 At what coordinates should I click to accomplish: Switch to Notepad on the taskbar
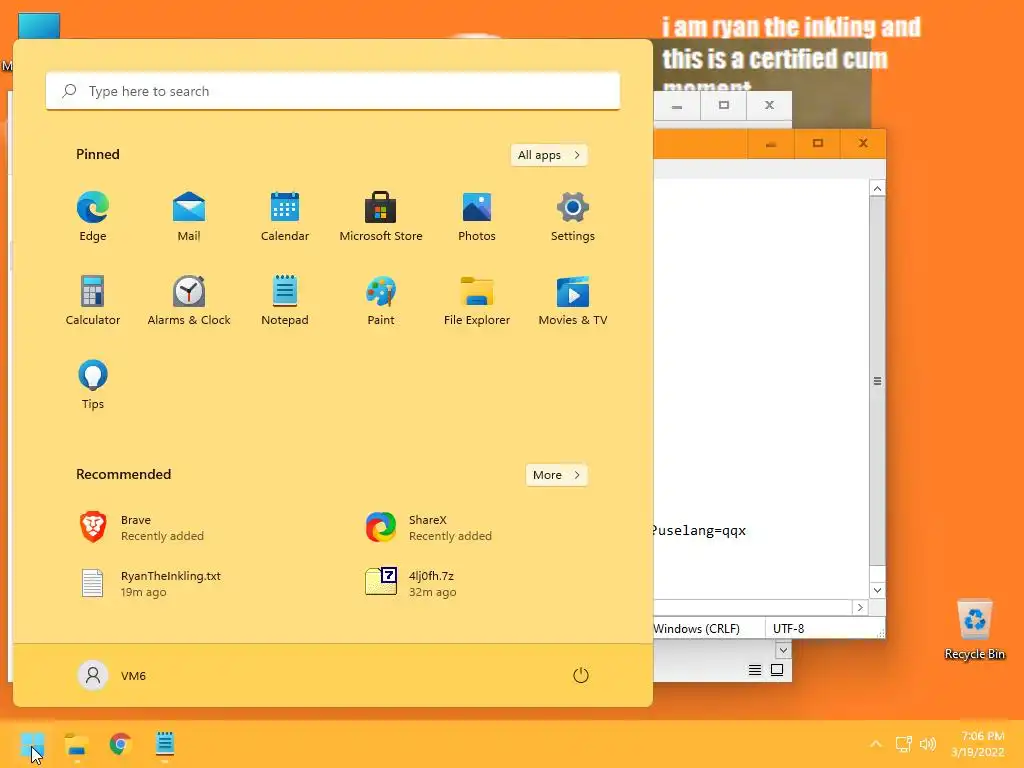click(x=165, y=744)
